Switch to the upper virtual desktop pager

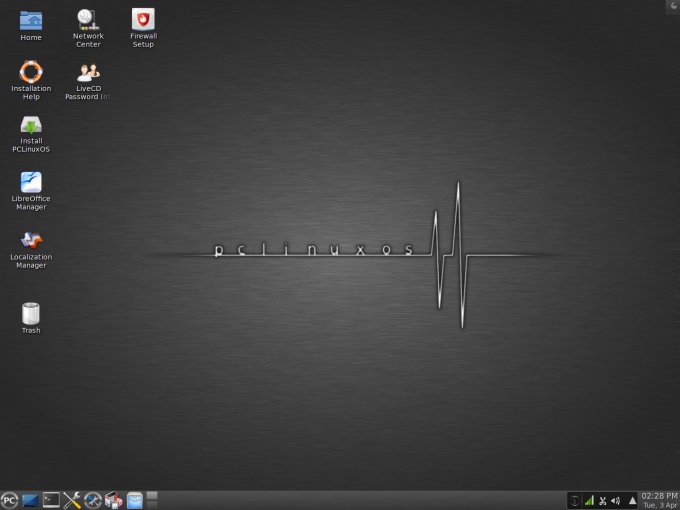coord(152,496)
